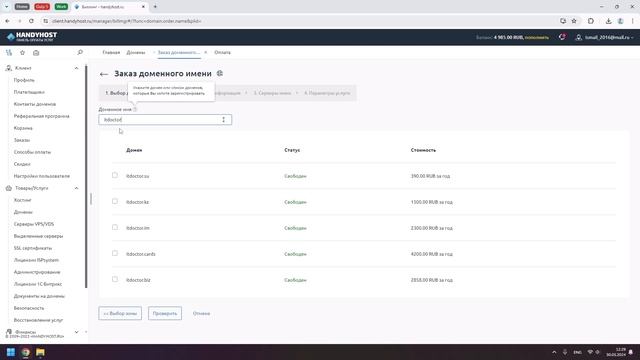The height and width of the screenshot is (360, 640).
Task: Show hidden system tray icons
Action: coord(554,352)
